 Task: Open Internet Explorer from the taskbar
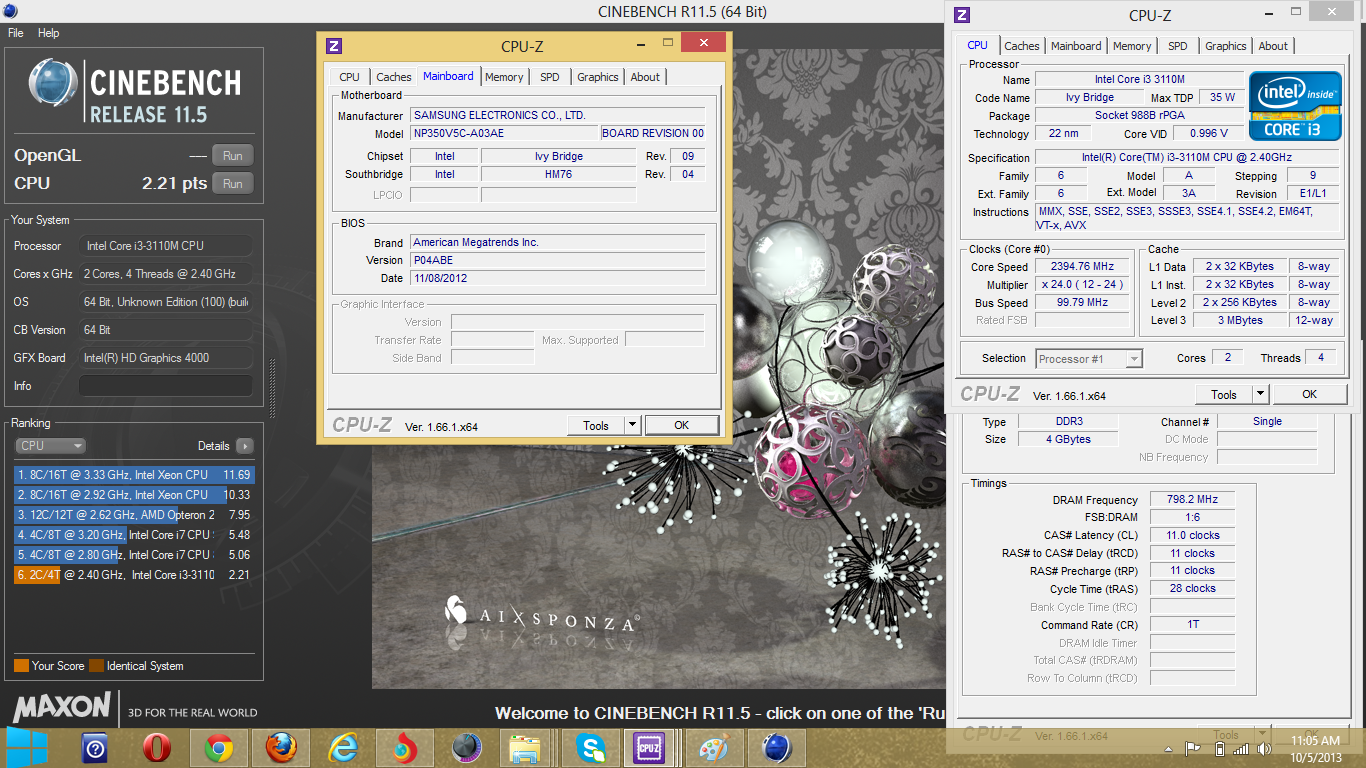coord(343,748)
